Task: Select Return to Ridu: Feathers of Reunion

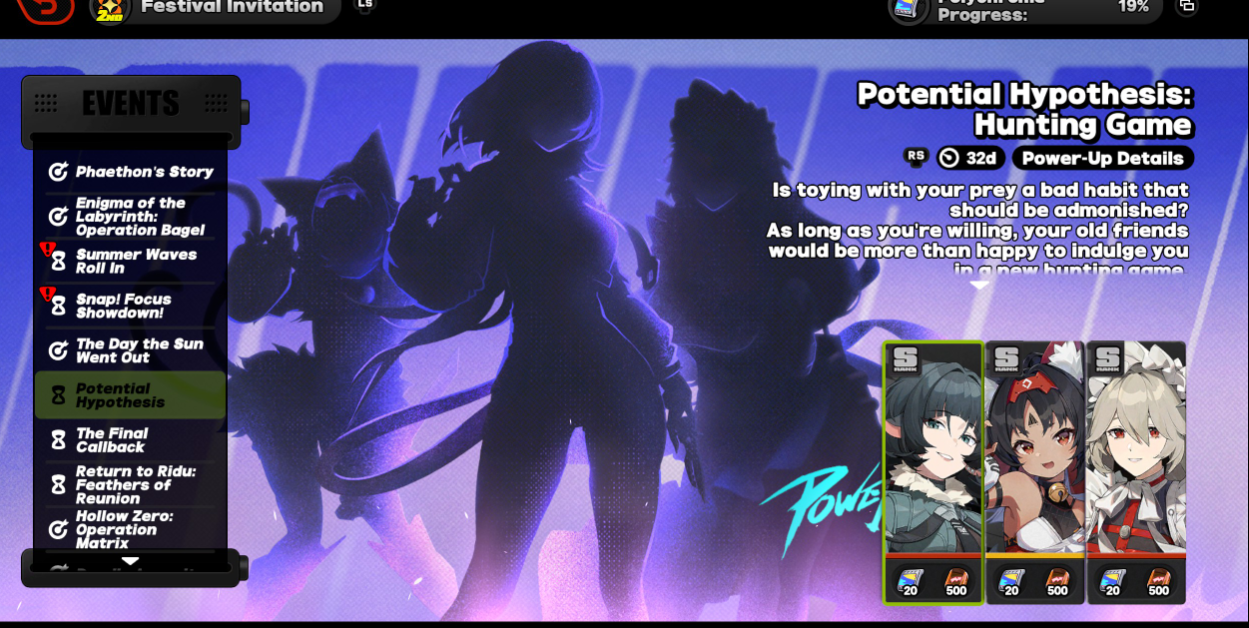Action: click(x=130, y=484)
